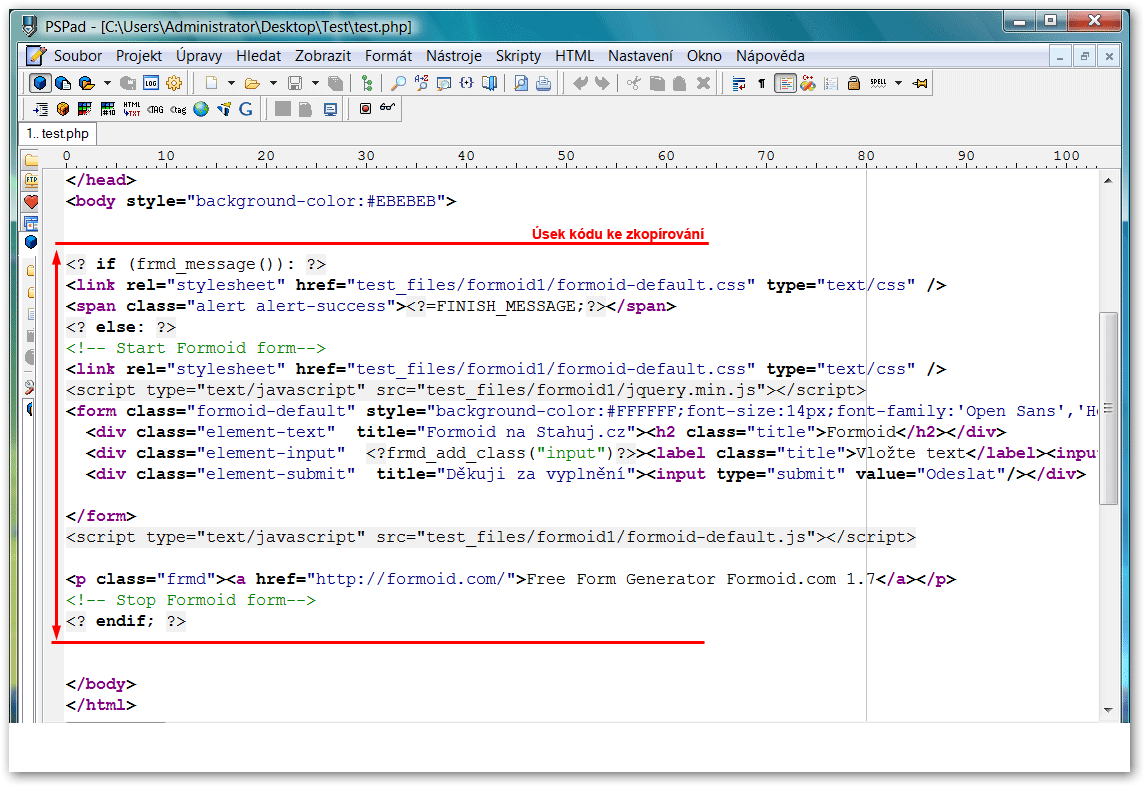
Task: Expand the save dropdown arrow
Action: (315, 83)
